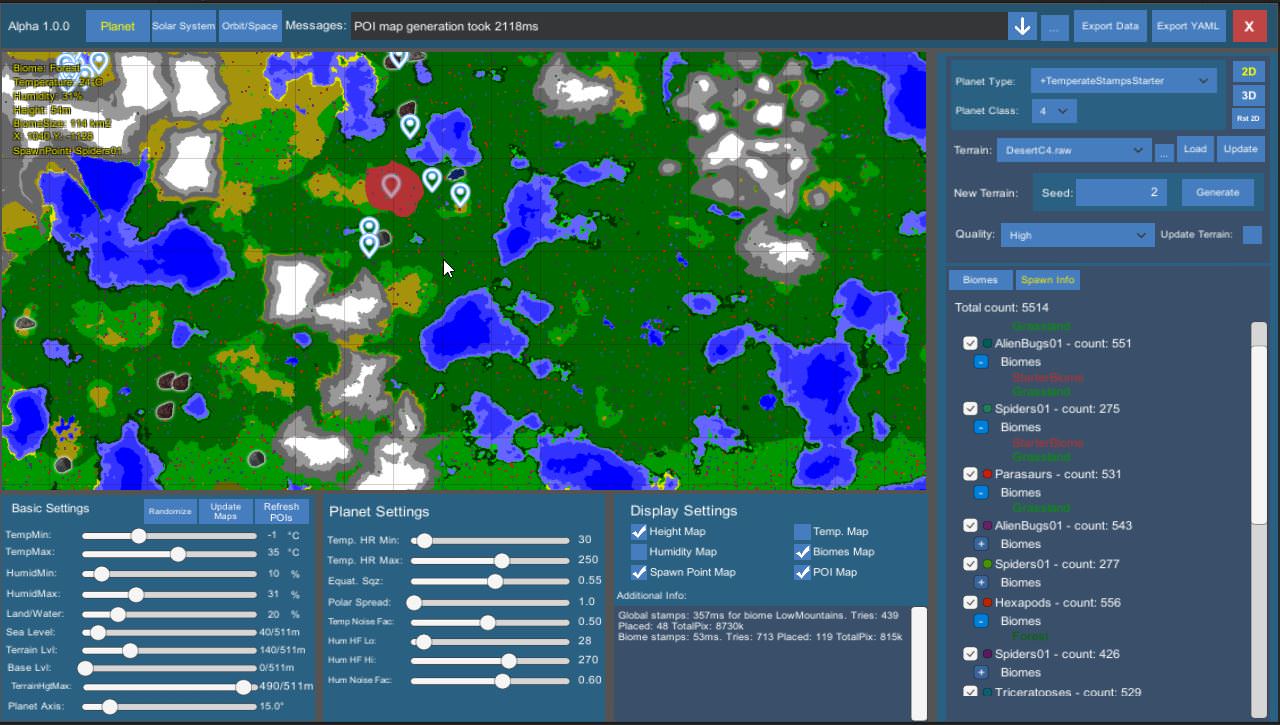Viewport: 1280px width, 725px height.
Task: Click the Export YAML button
Action: coord(1189,27)
